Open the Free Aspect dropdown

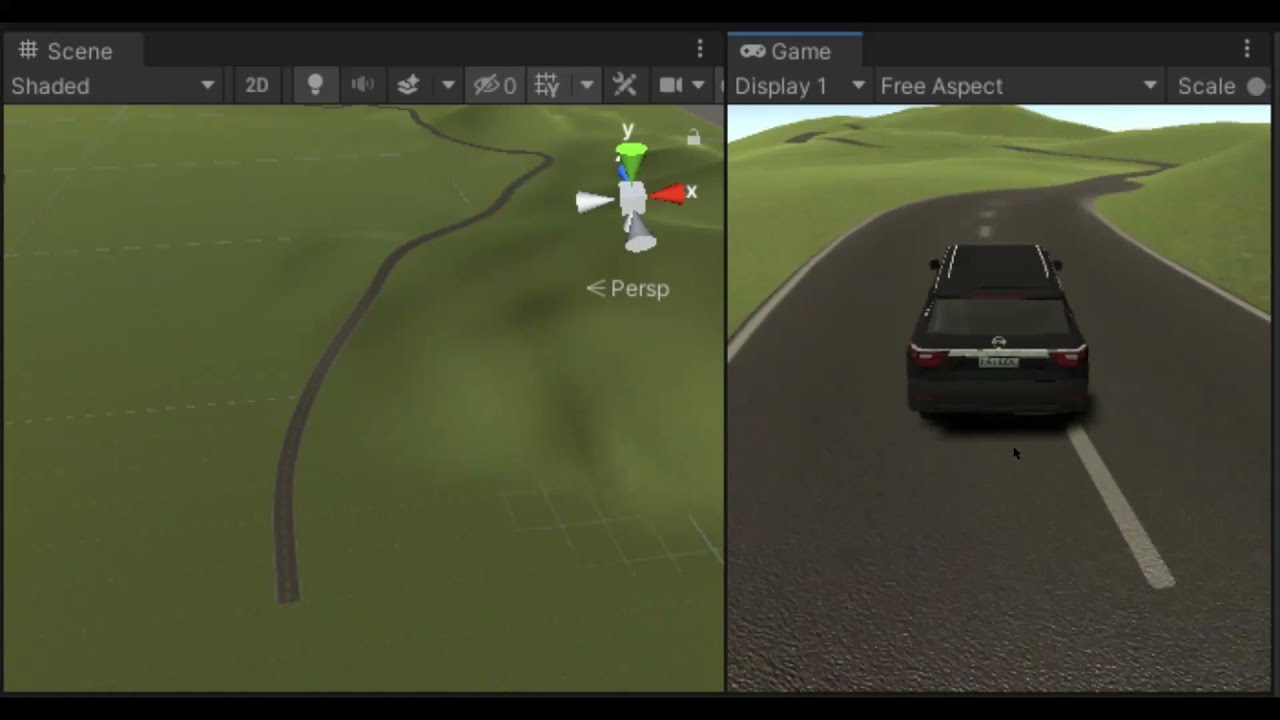[x=1018, y=86]
